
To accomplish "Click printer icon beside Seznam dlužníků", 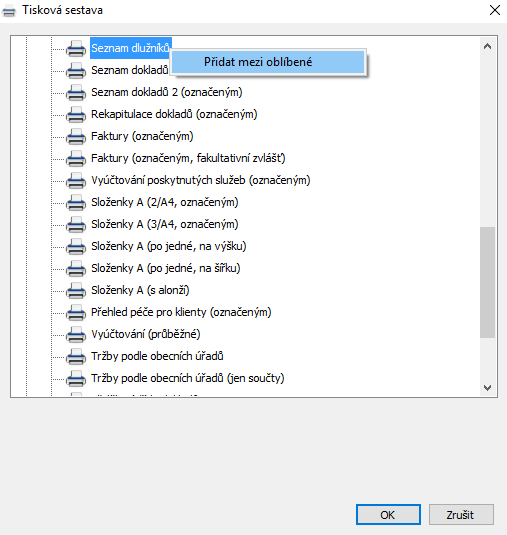I will click(x=76, y=48).
